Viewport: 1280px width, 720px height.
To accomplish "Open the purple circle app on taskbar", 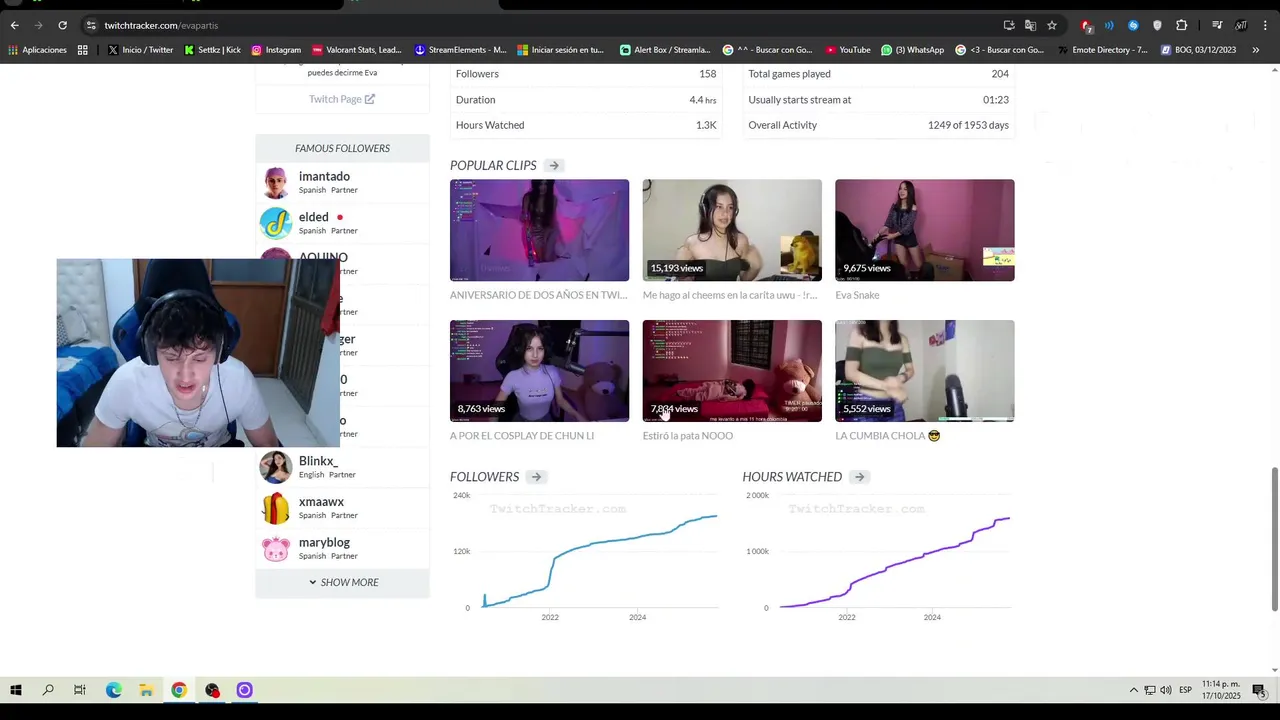I will coord(244,690).
